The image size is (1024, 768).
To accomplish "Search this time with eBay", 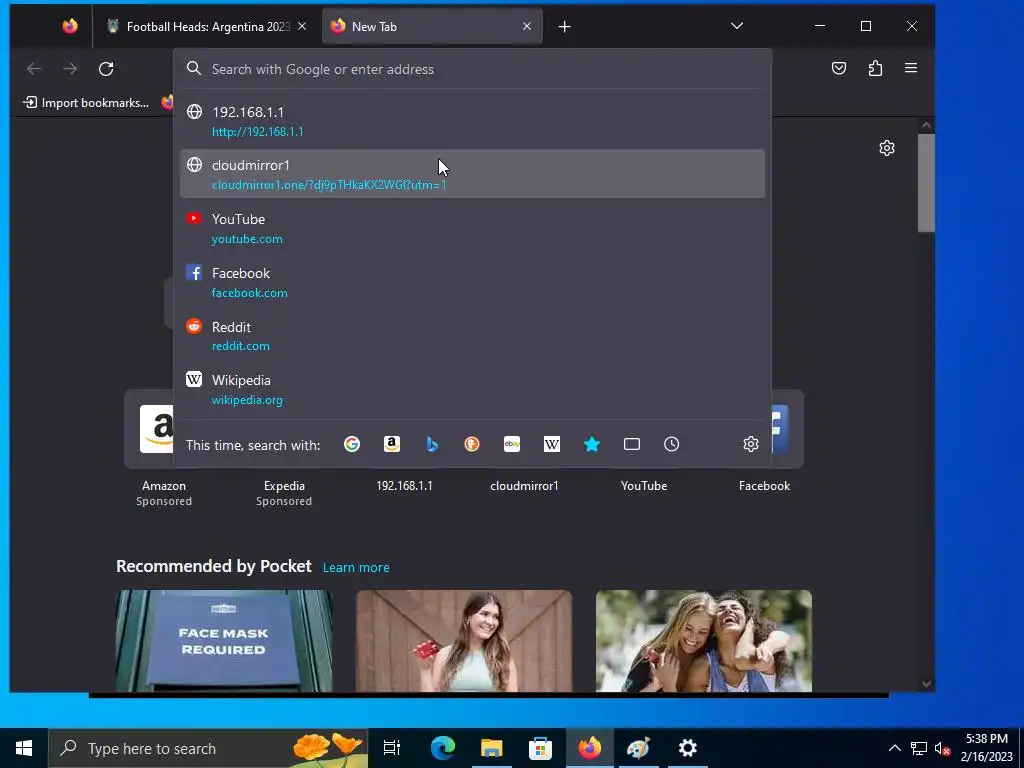I will [x=512, y=444].
